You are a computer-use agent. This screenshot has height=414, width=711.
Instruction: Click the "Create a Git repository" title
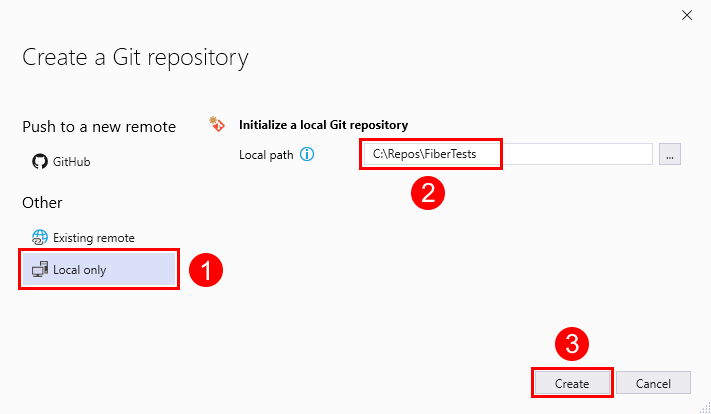pyautogui.click(x=135, y=57)
